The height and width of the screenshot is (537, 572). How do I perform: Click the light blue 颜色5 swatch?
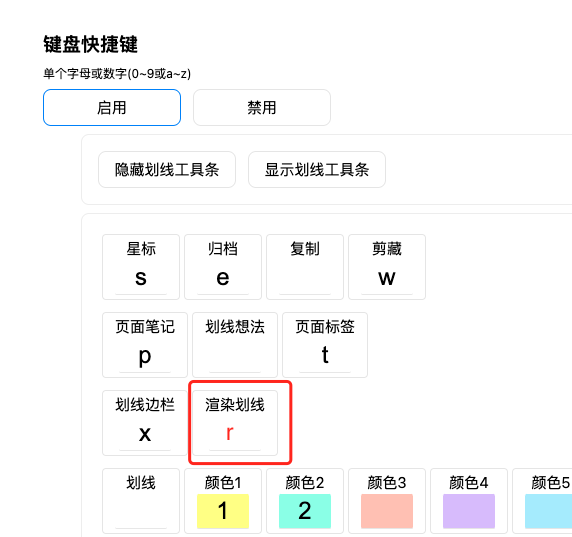click(x=549, y=511)
